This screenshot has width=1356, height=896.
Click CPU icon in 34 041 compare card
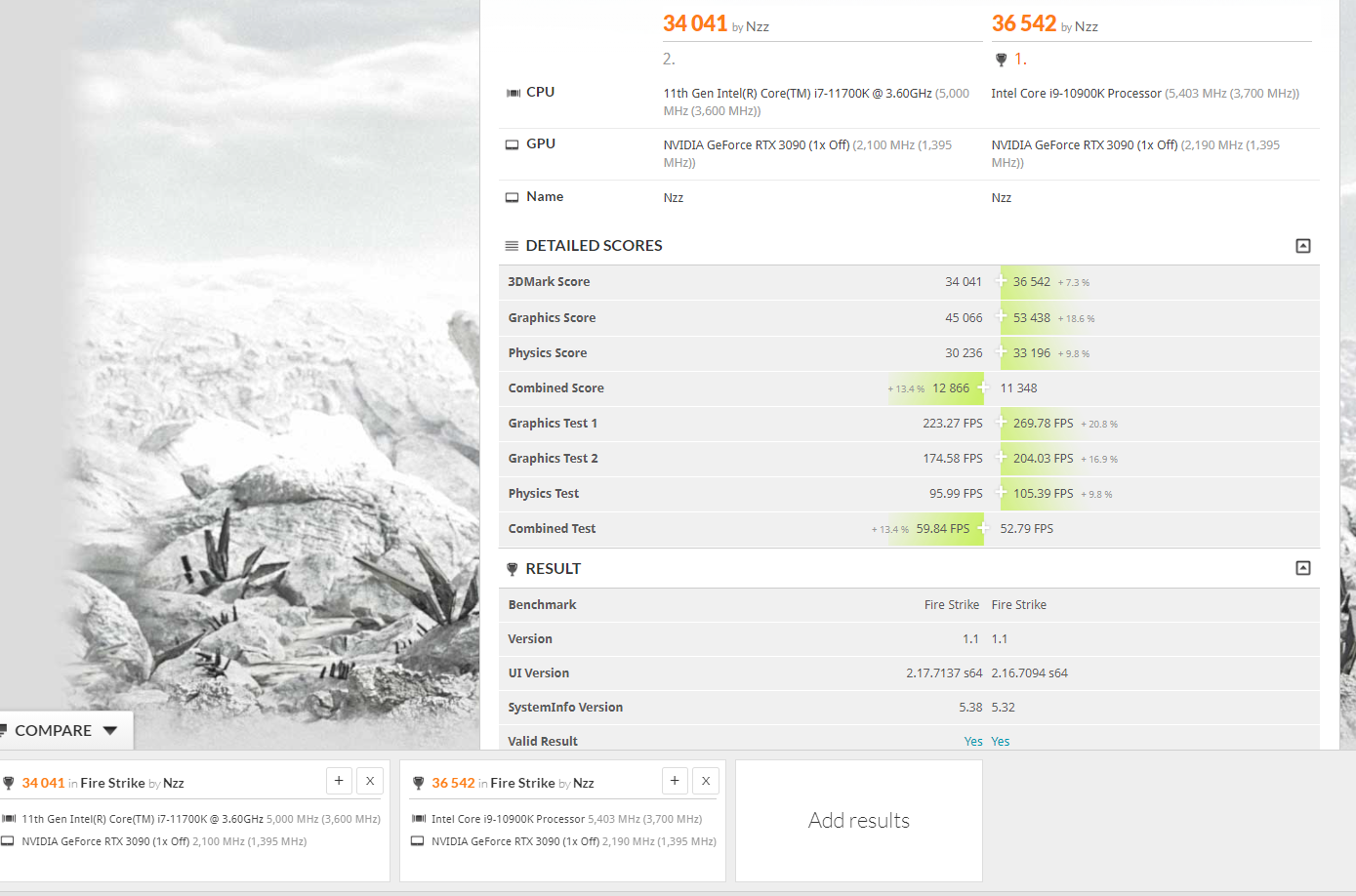[9, 819]
